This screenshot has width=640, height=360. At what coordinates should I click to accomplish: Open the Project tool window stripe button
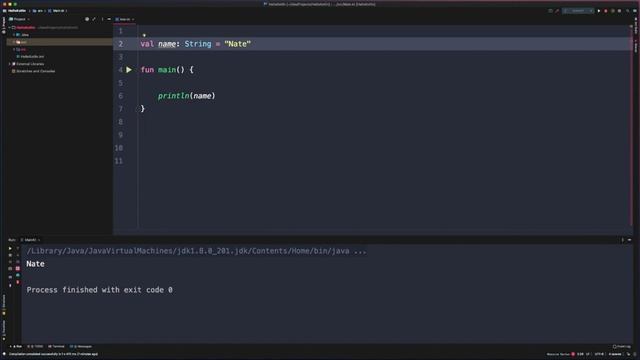pyautogui.click(x=3, y=25)
